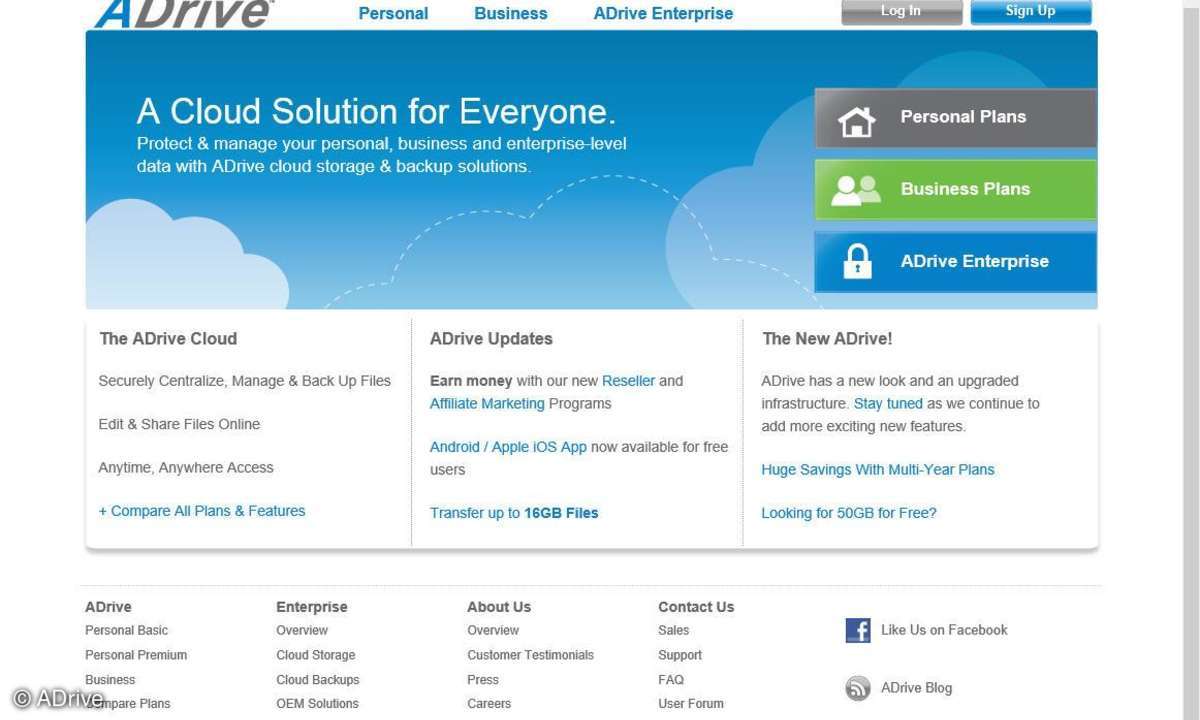
Task: Click 'Edit & Share Files Online' text
Action: click(x=179, y=424)
